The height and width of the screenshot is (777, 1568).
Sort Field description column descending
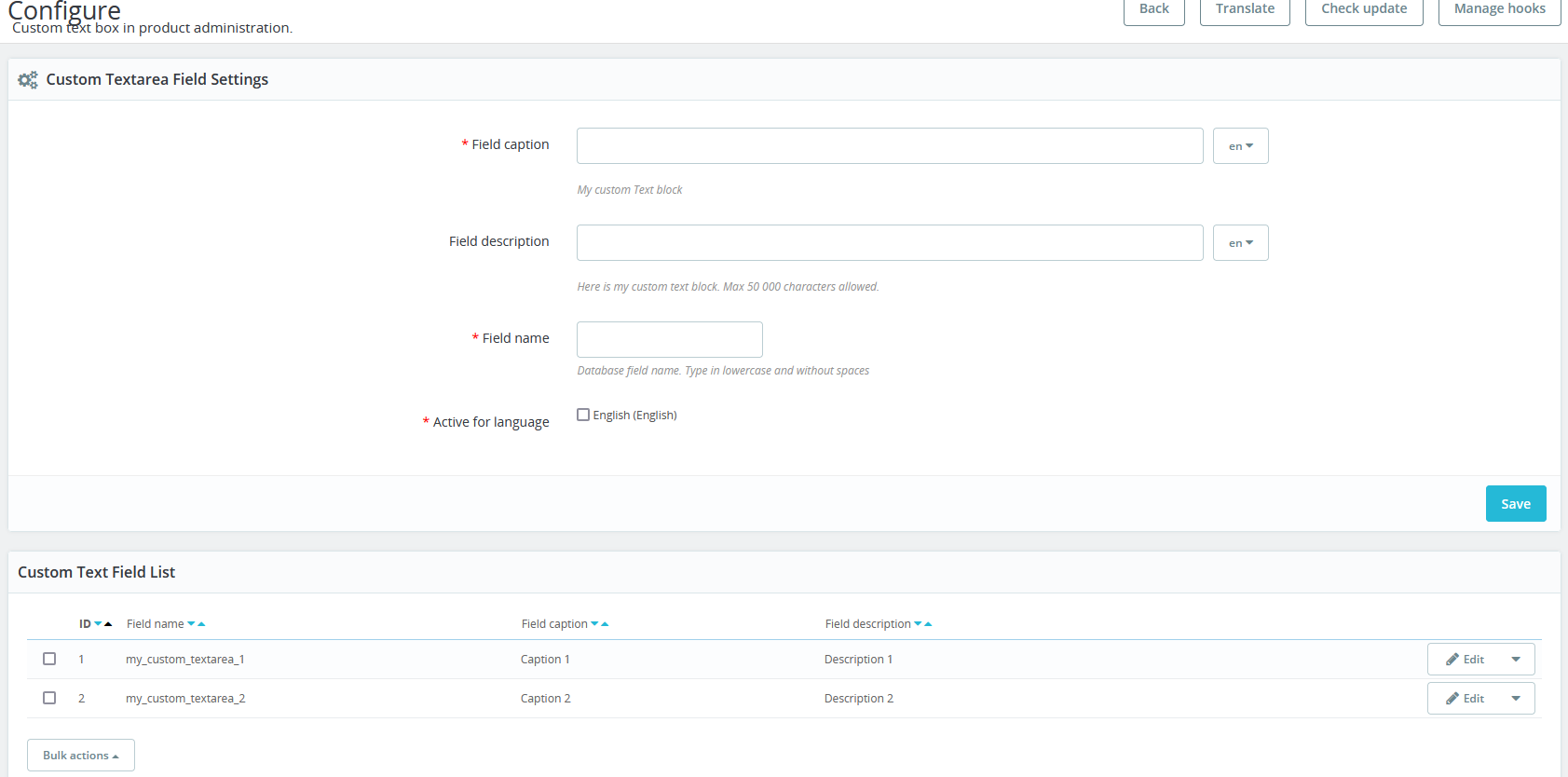point(918,624)
